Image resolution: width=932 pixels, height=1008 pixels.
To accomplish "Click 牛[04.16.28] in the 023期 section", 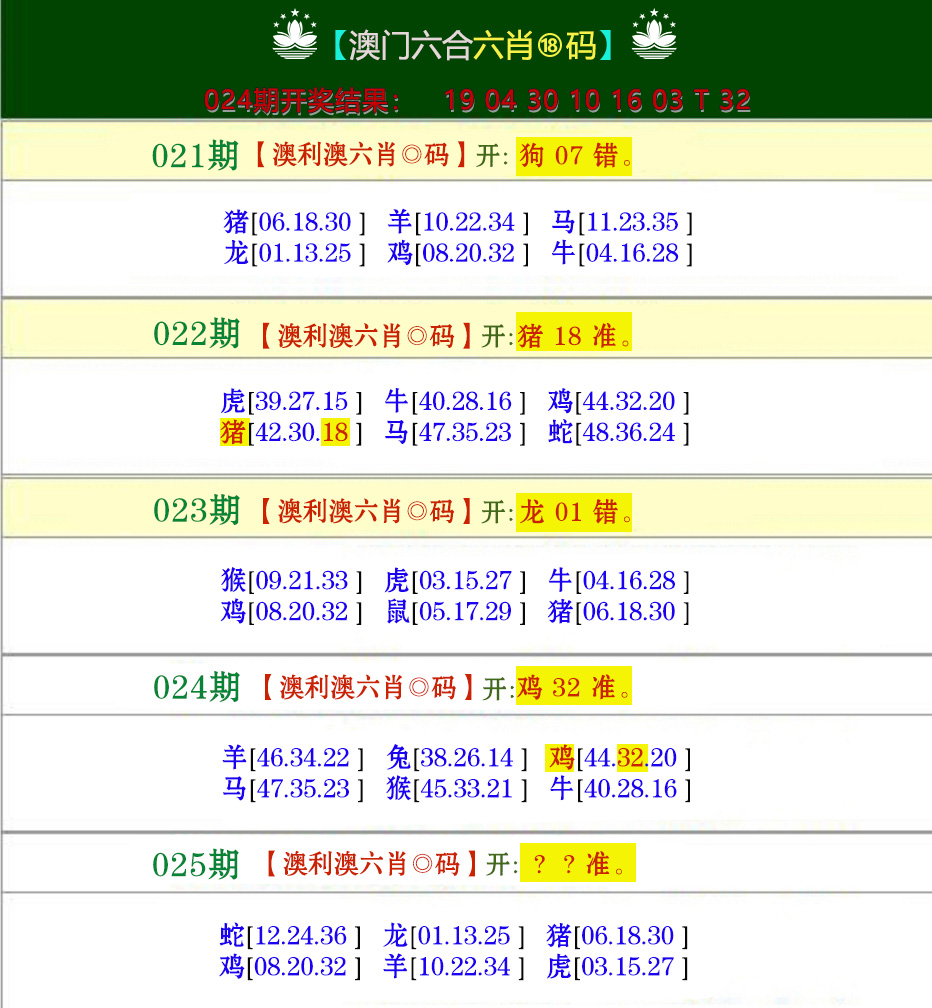I will (x=619, y=581).
